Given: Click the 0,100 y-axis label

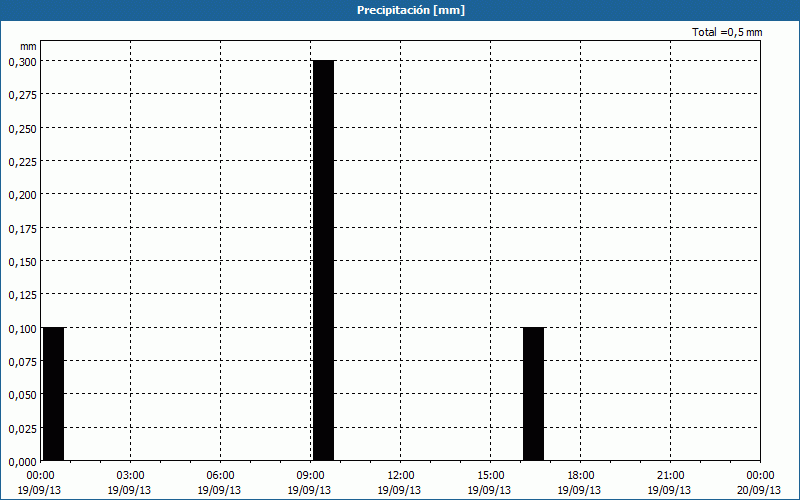Looking at the screenshot, I should [22, 329].
